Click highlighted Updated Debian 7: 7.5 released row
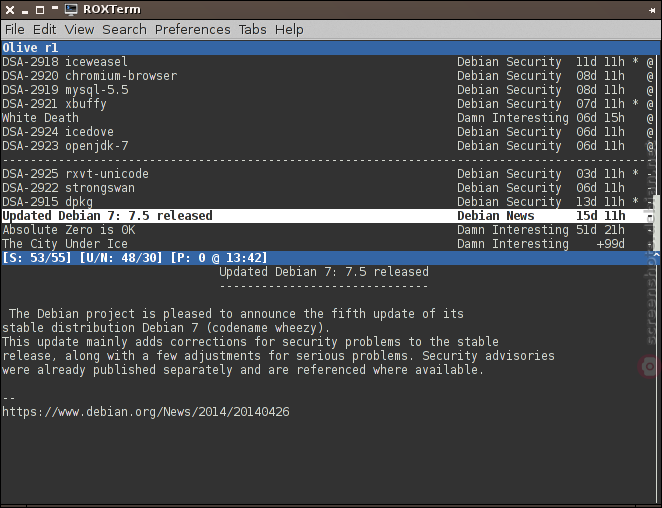Screen dimensions: 662x508 click(328, 215)
